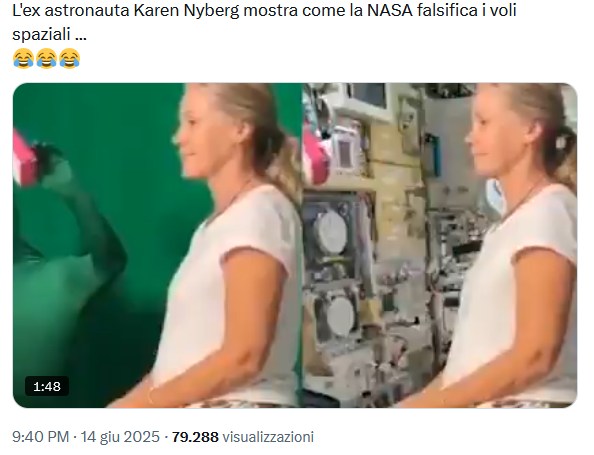Click the 79.288 view count number

(x=195, y=437)
